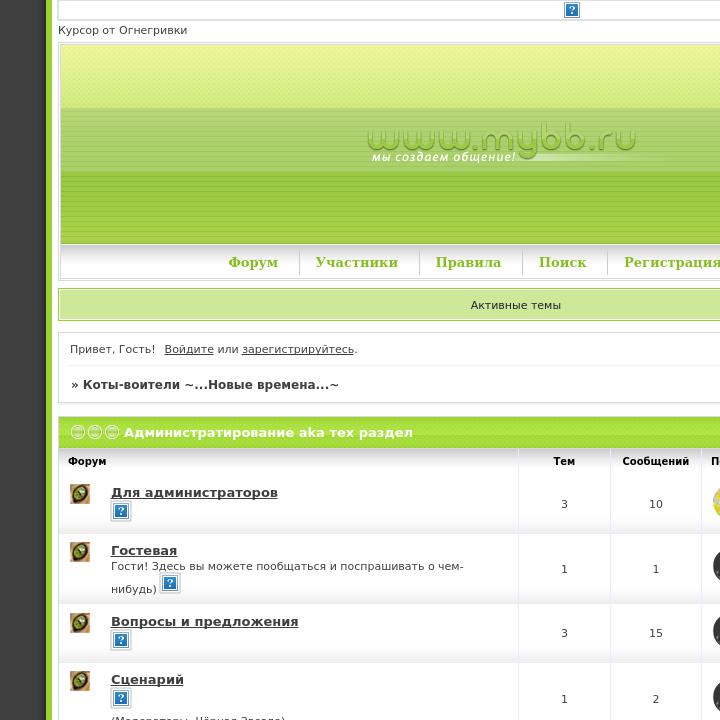Viewport: 720px width, 720px height.
Task: Click the Войдите login link
Action: point(189,349)
